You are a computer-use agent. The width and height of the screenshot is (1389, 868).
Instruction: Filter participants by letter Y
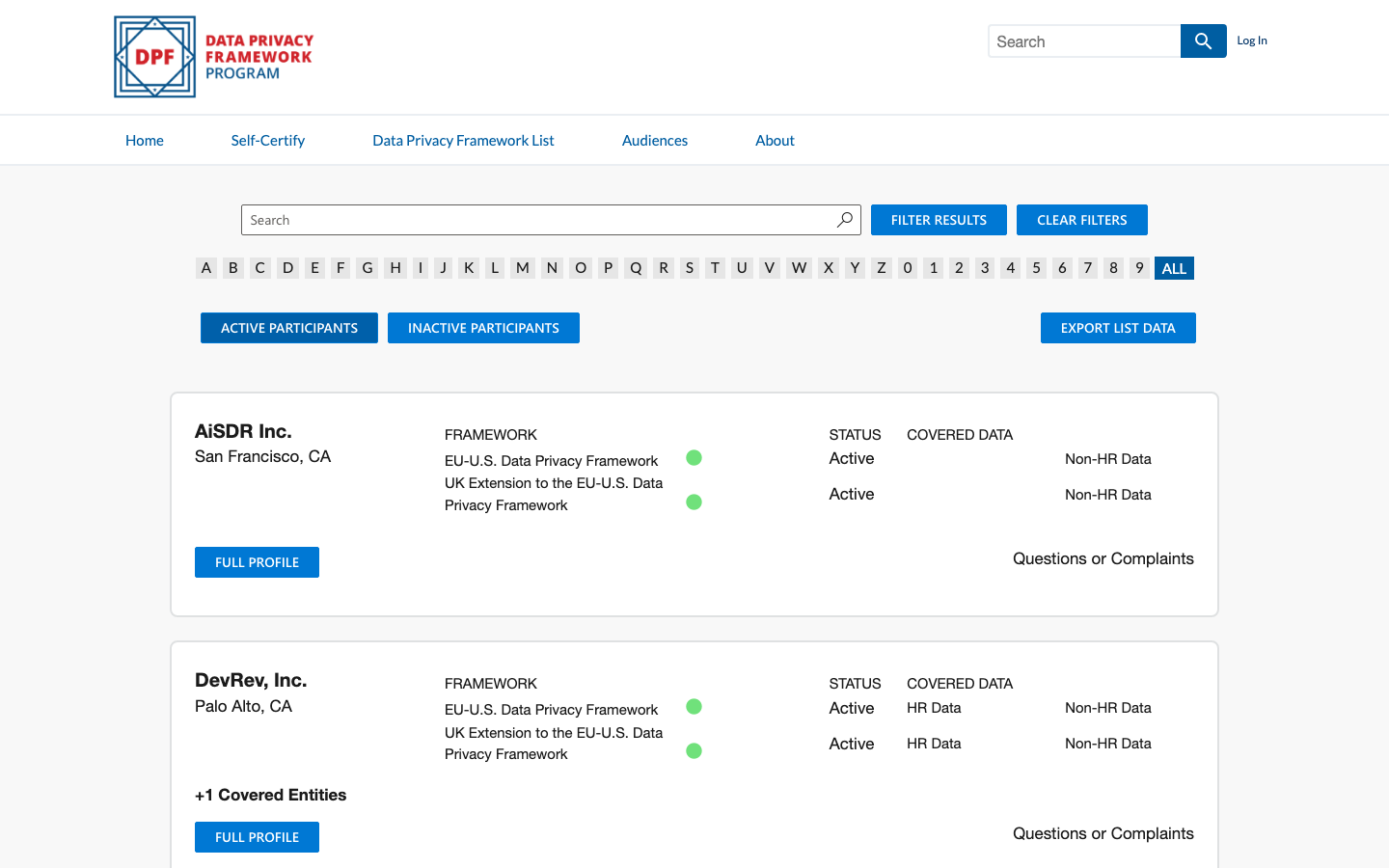tap(855, 268)
